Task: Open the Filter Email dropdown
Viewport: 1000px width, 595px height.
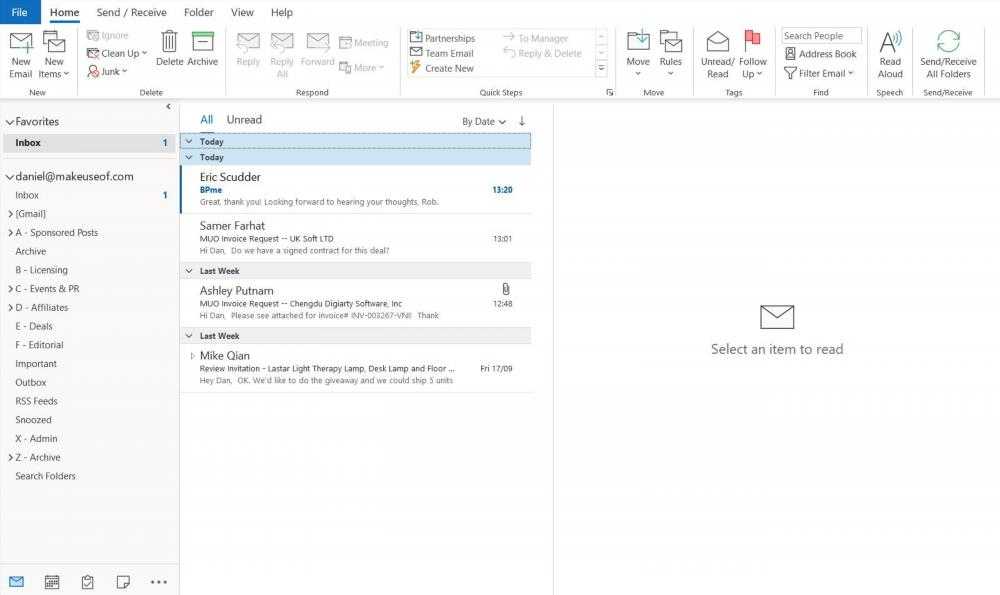Action: click(820, 73)
